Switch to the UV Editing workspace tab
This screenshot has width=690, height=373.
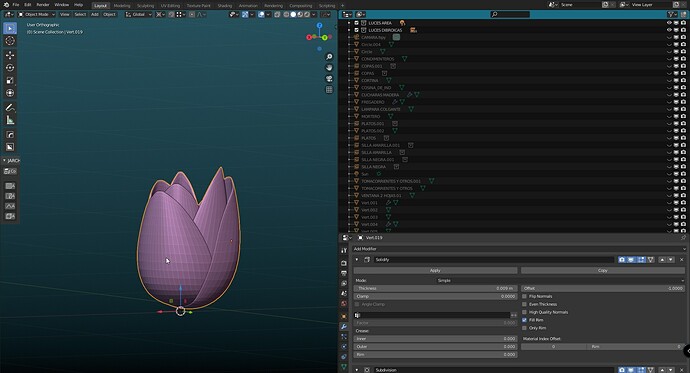click(170, 6)
